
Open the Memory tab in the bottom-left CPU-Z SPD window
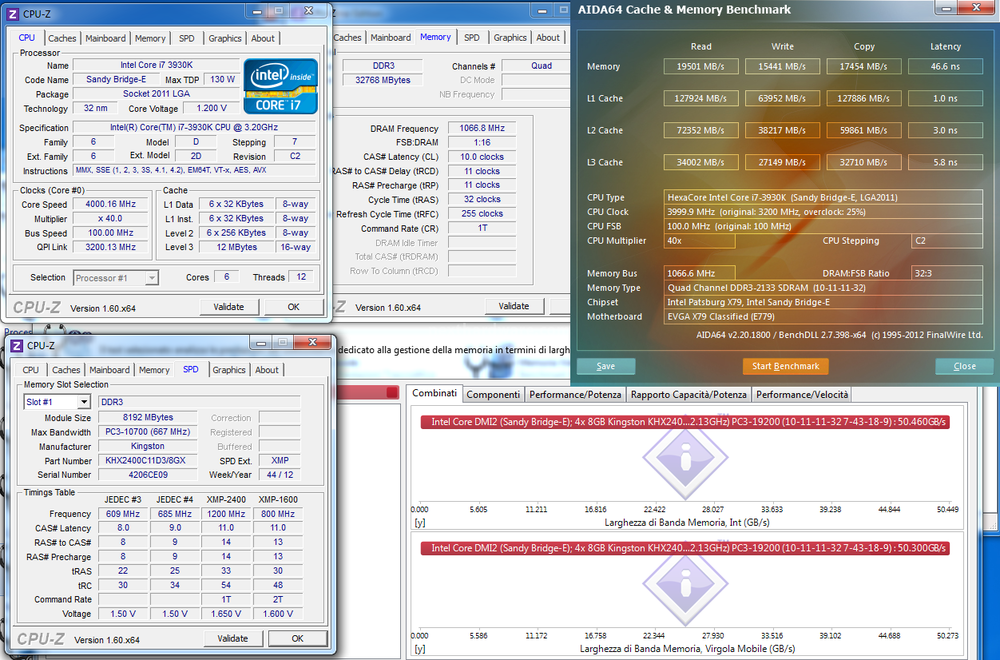(154, 370)
